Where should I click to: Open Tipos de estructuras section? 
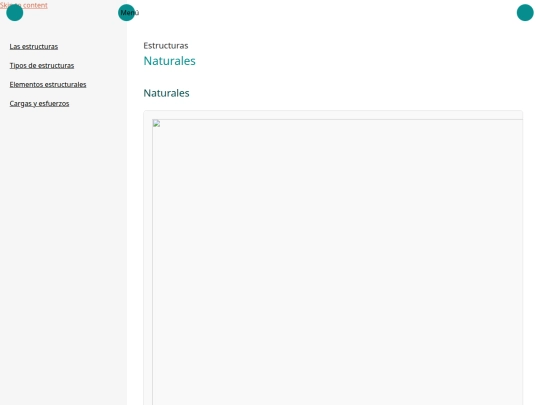(x=42, y=65)
